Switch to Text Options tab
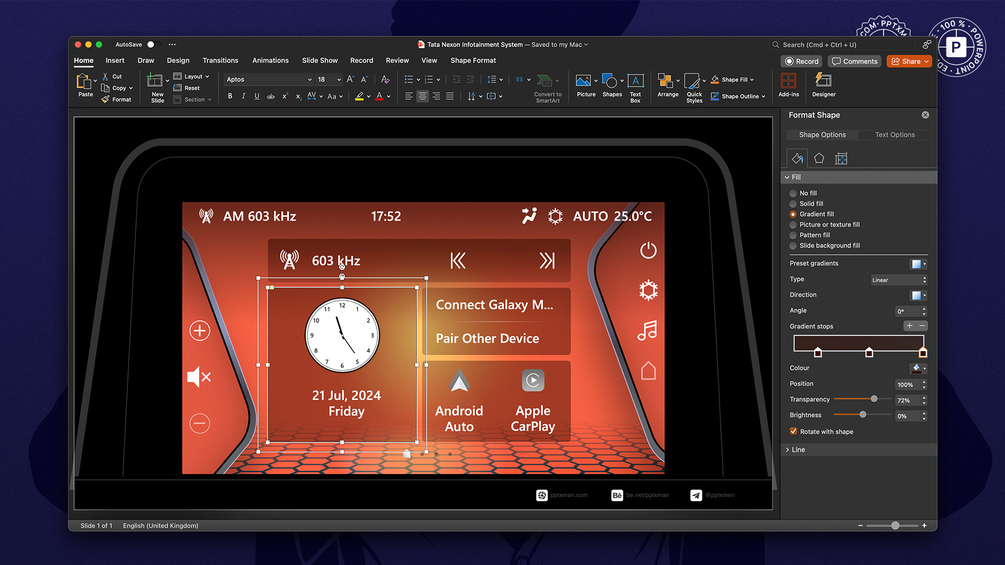Screen dimensions: 1005x565 pyautogui.click(x=895, y=135)
